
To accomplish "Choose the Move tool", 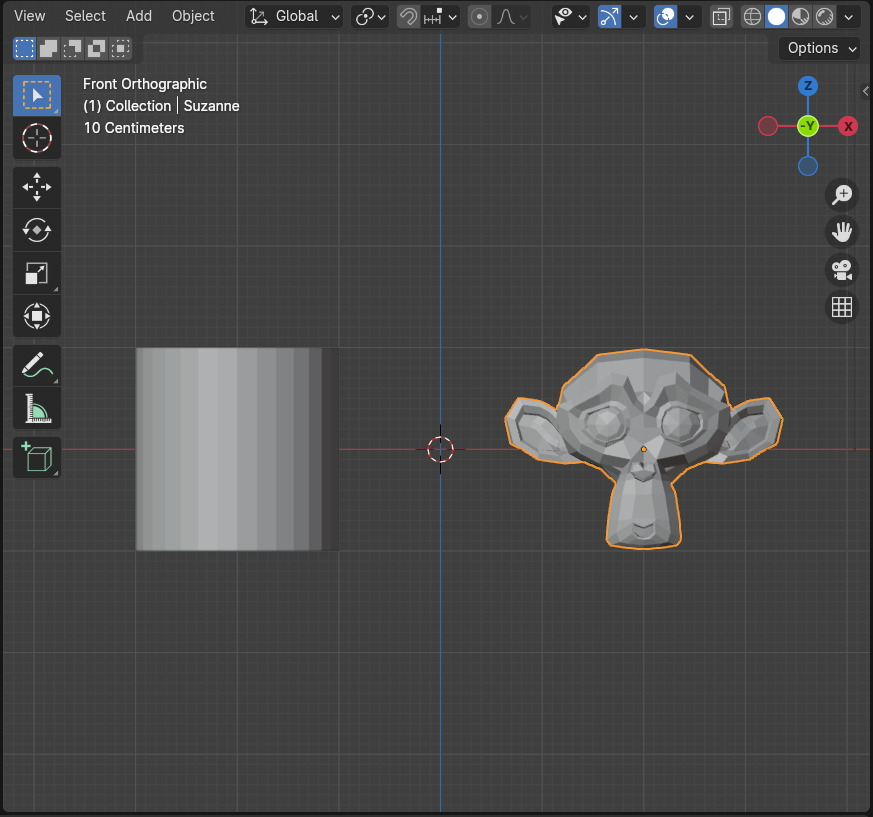I will click(x=37, y=187).
